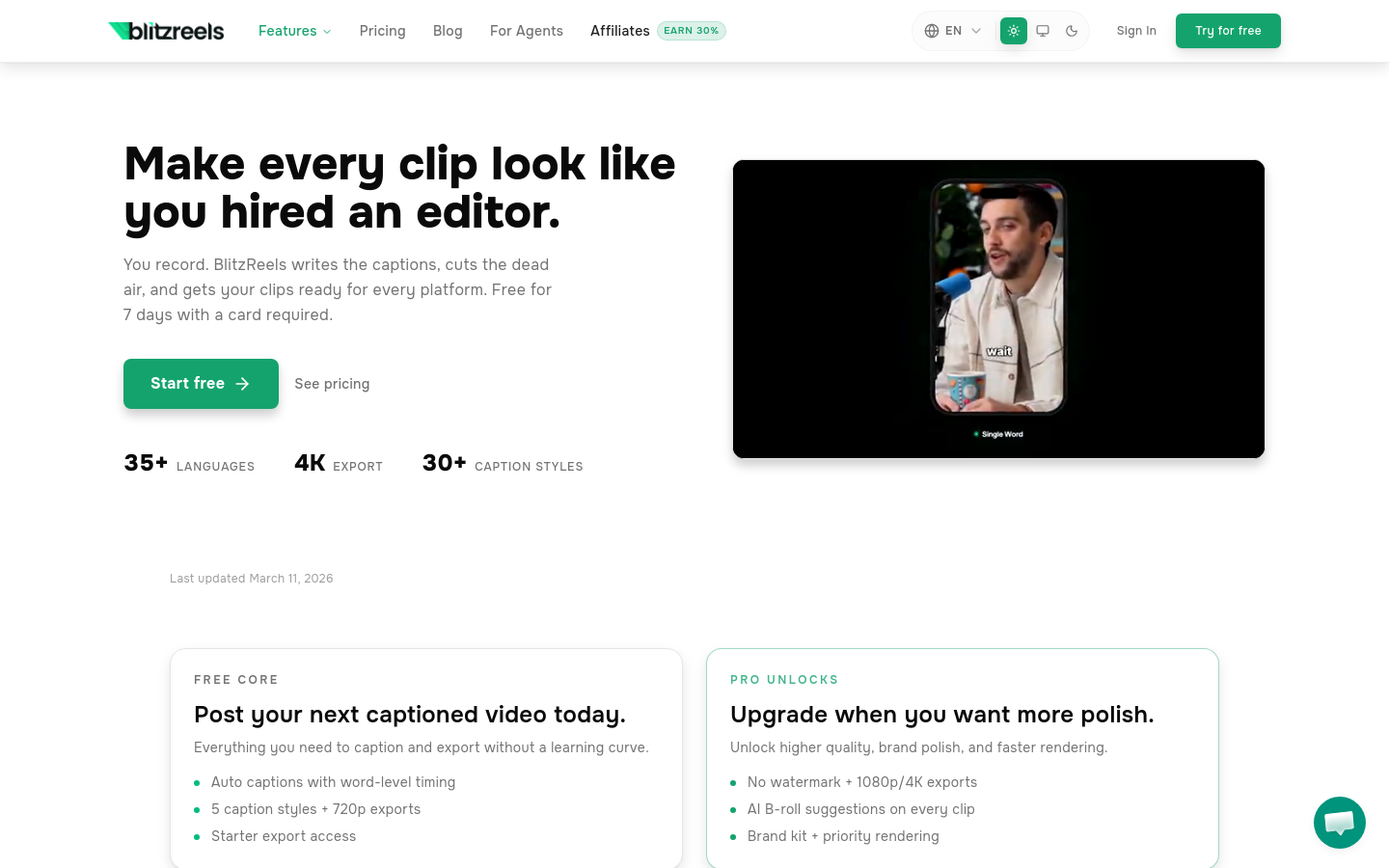Click the globe language icon
The height and width of the screenshot is (868, 1389).
point(932,31)
